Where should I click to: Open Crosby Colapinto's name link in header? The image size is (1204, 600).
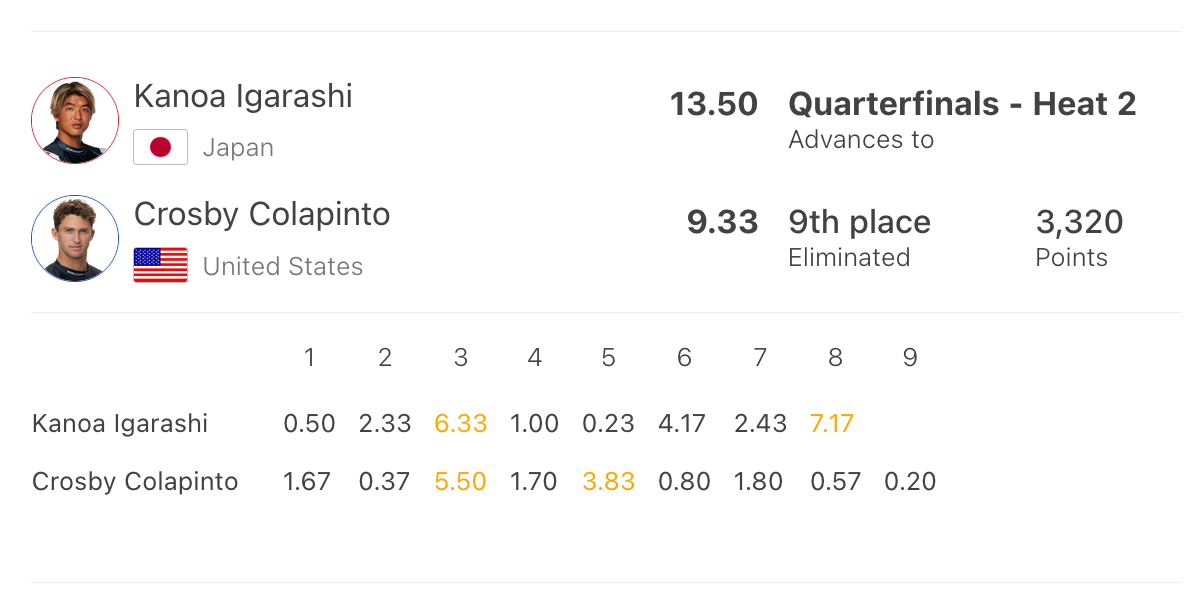262,214
